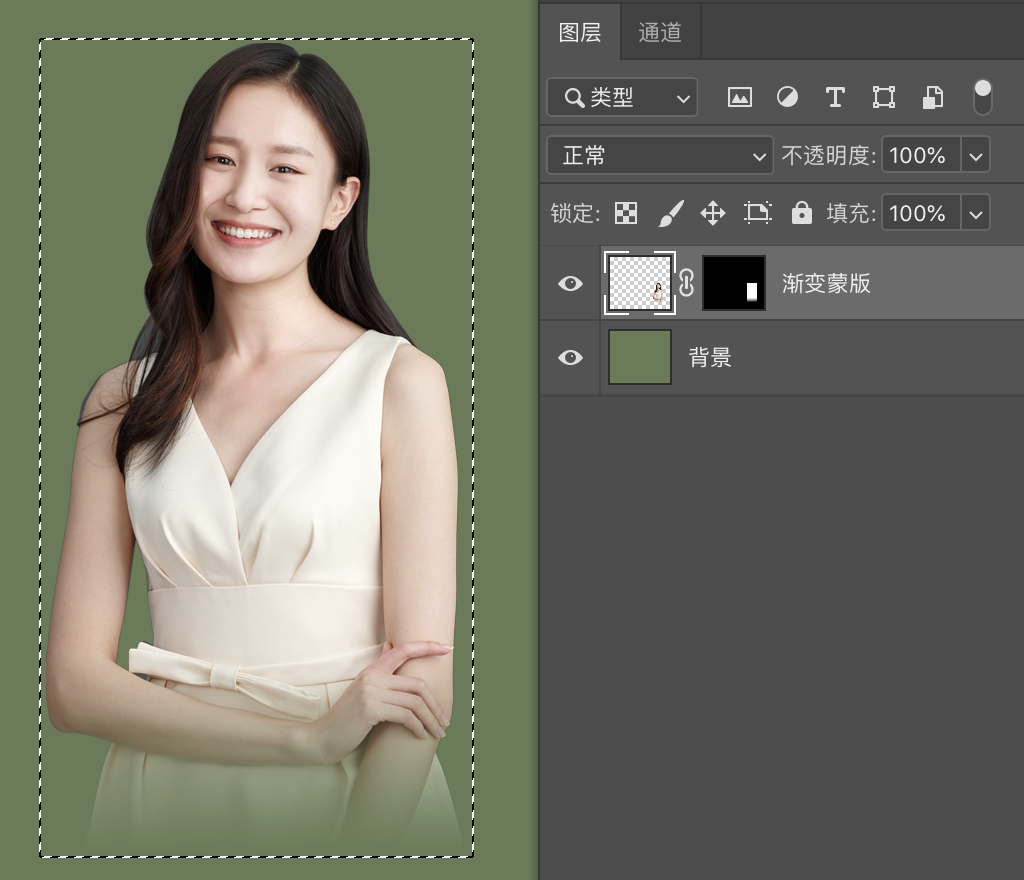Expand the 填充 slider arrow
1024x880 pixels.
tap(976, 213)
